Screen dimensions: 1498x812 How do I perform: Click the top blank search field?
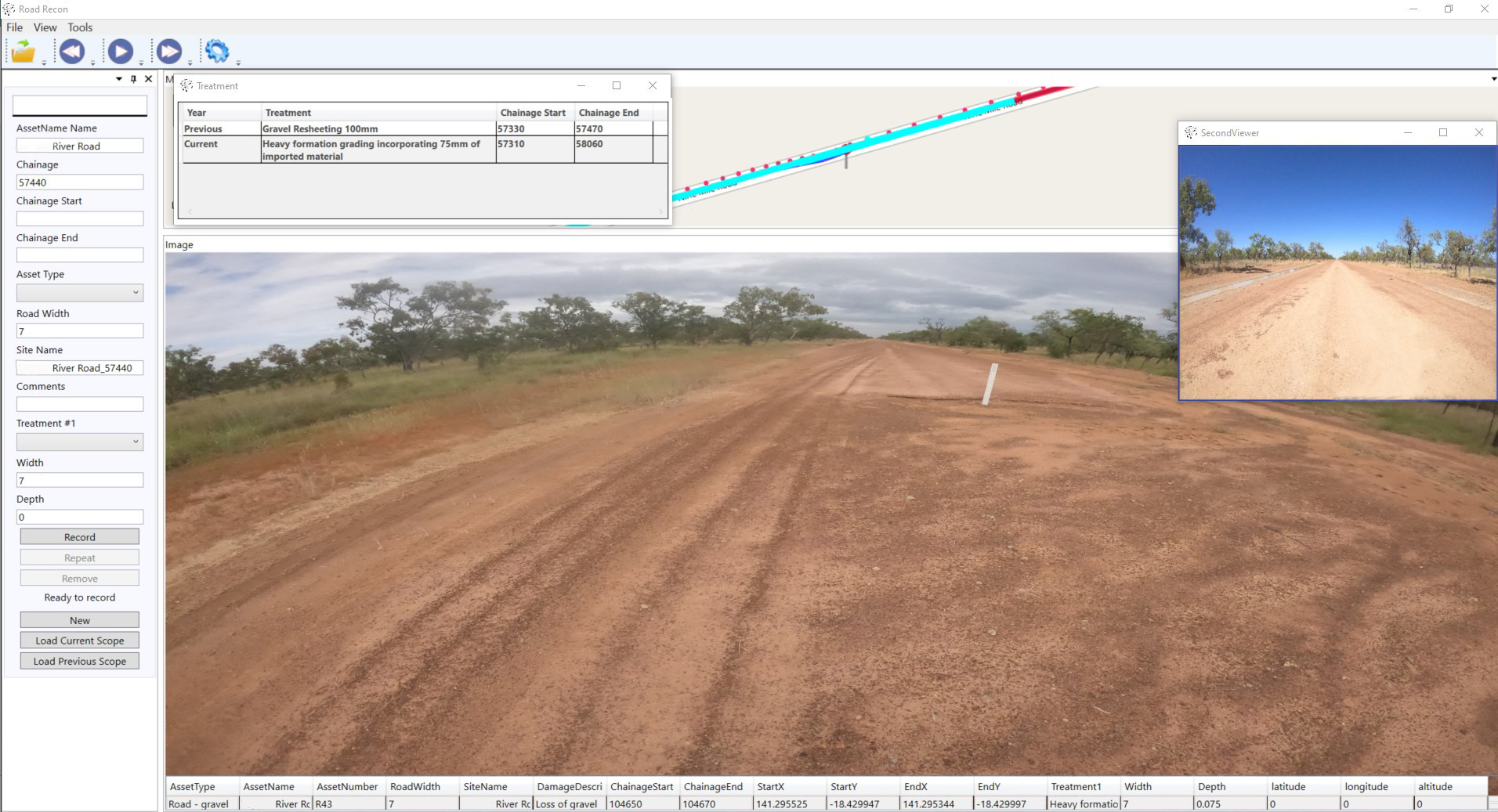[x=80, y=105]
